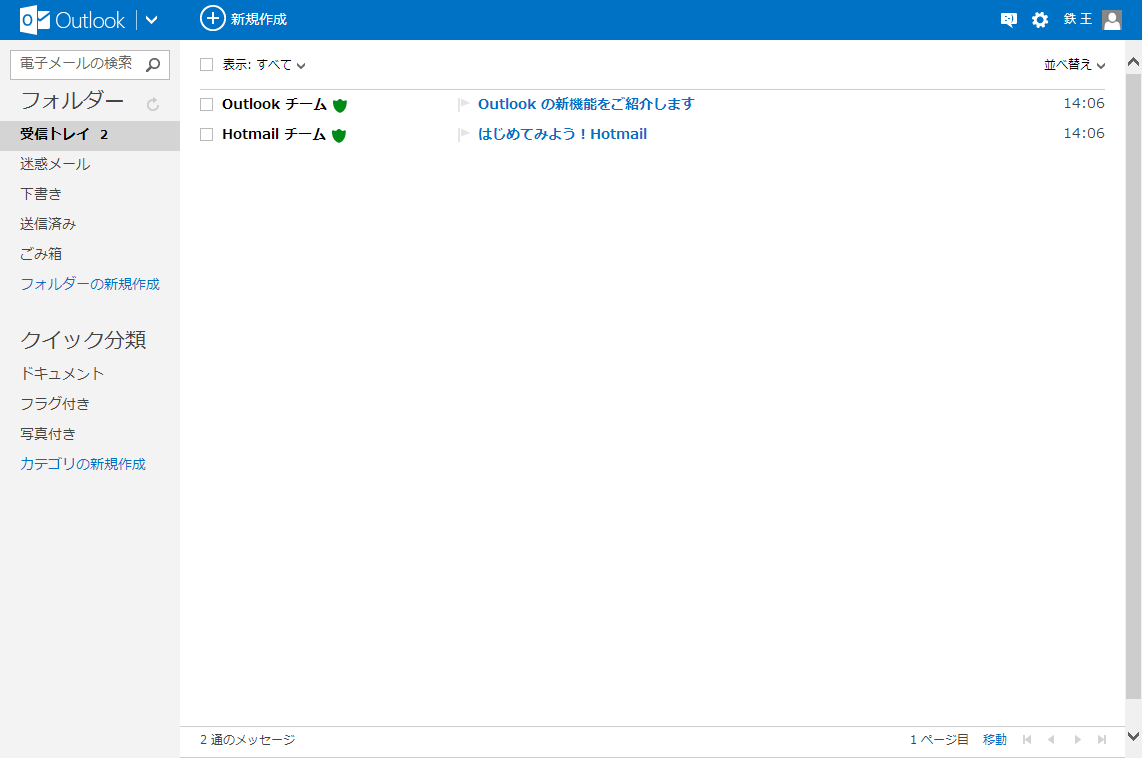Open the 下書き folder
Viewport: 1142px width, 758px height.
click(x=41, y=194)
